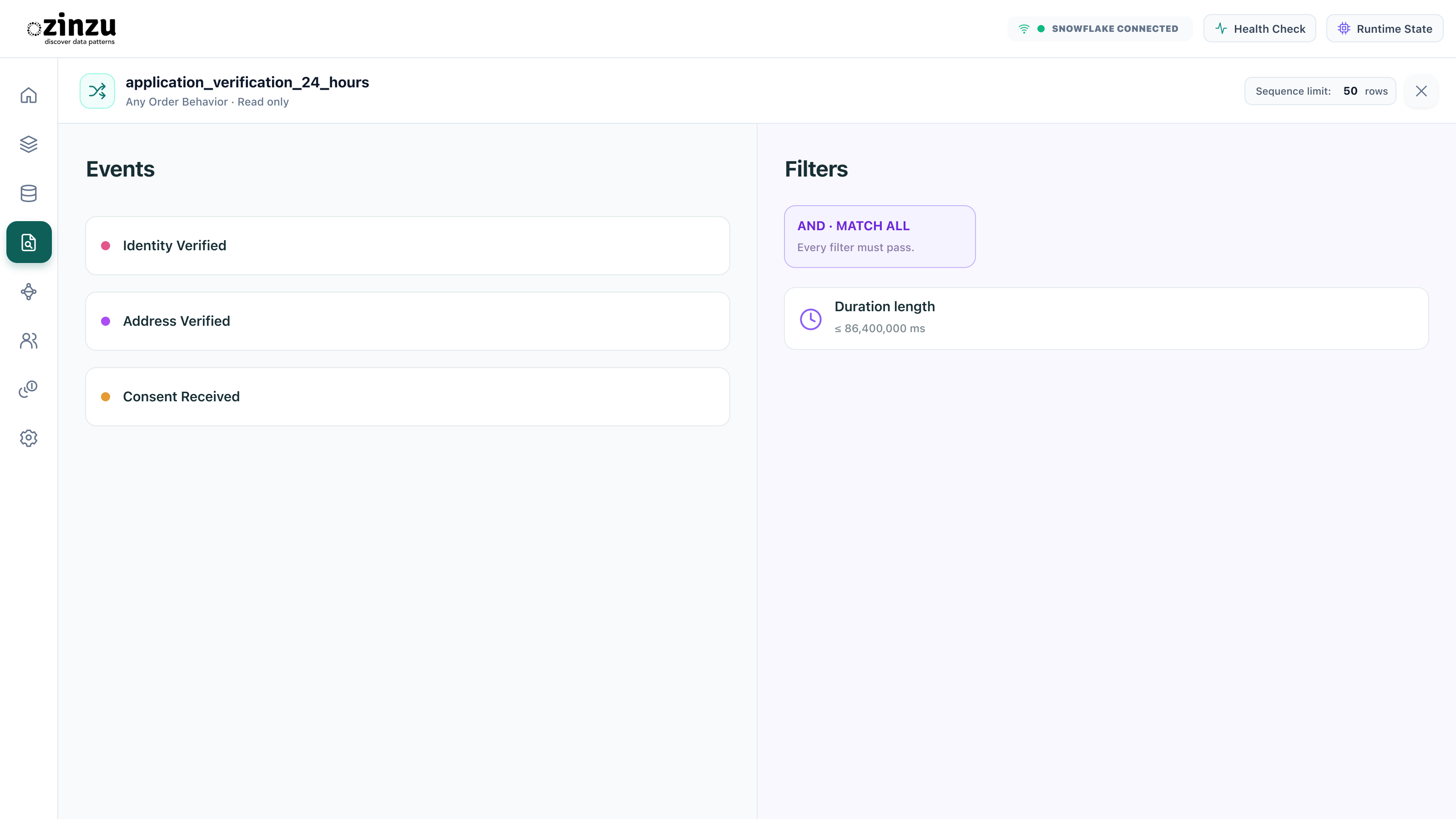
Task: Open the network nodes sidebar icon
Action: click(x=28, y=292)
